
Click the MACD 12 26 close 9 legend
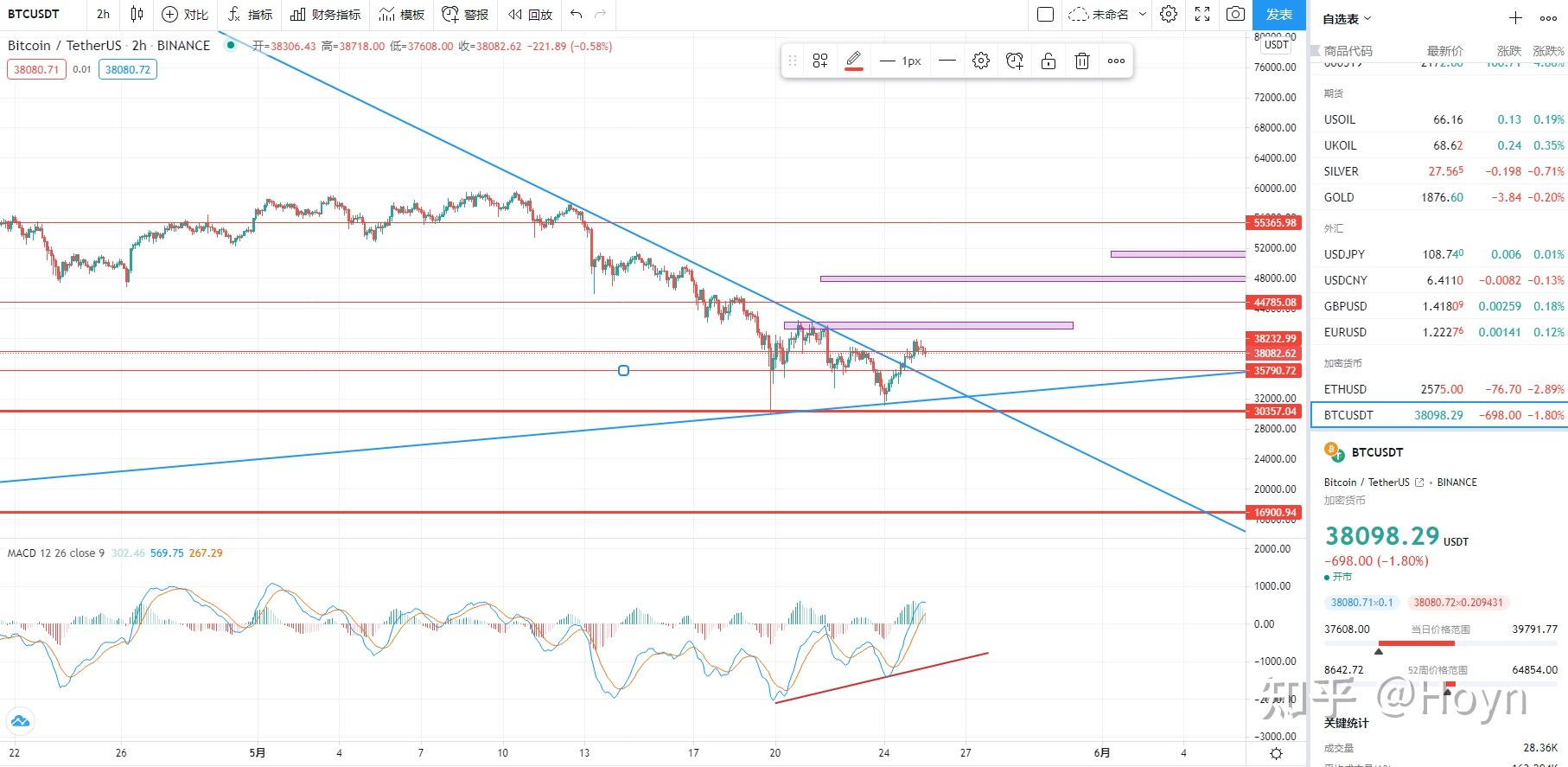[56, 553]
